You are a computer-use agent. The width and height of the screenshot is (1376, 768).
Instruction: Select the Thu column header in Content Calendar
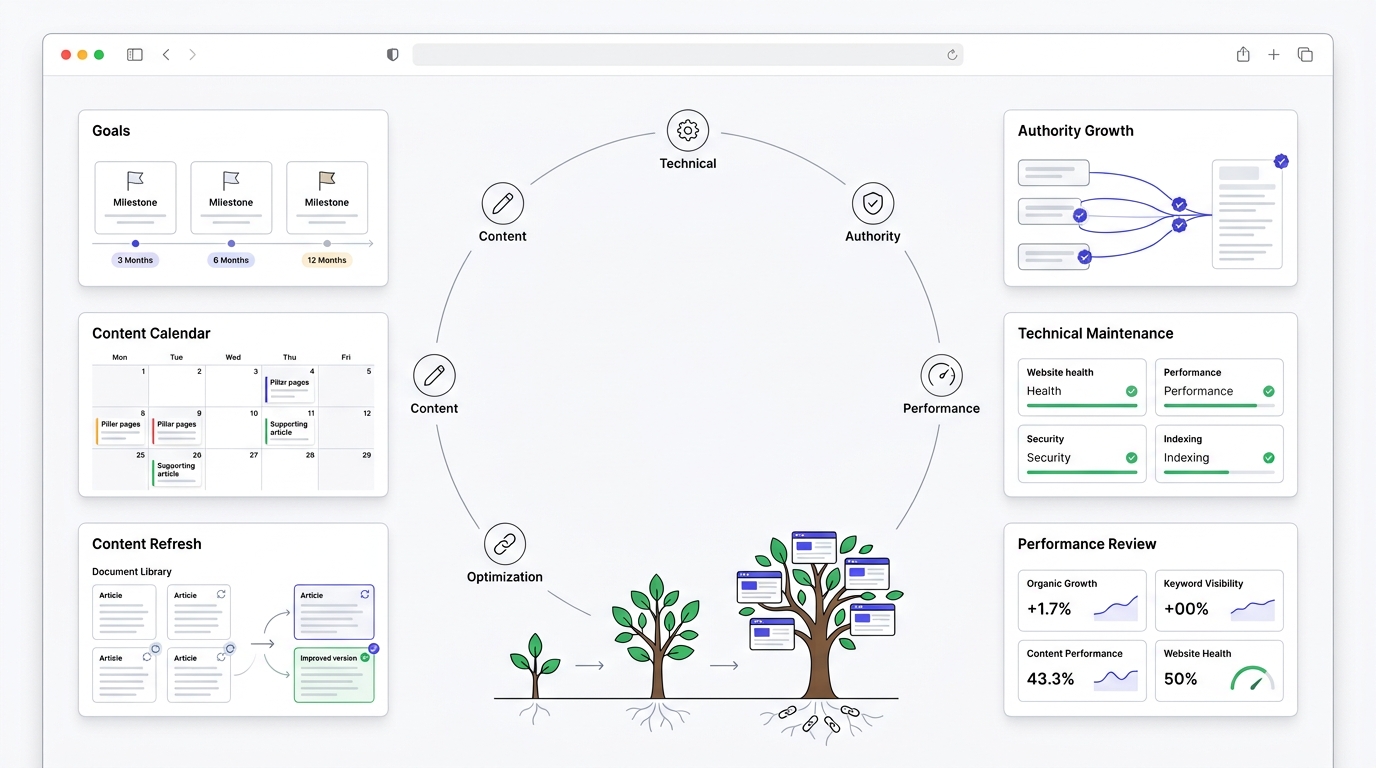click(289, 357)
